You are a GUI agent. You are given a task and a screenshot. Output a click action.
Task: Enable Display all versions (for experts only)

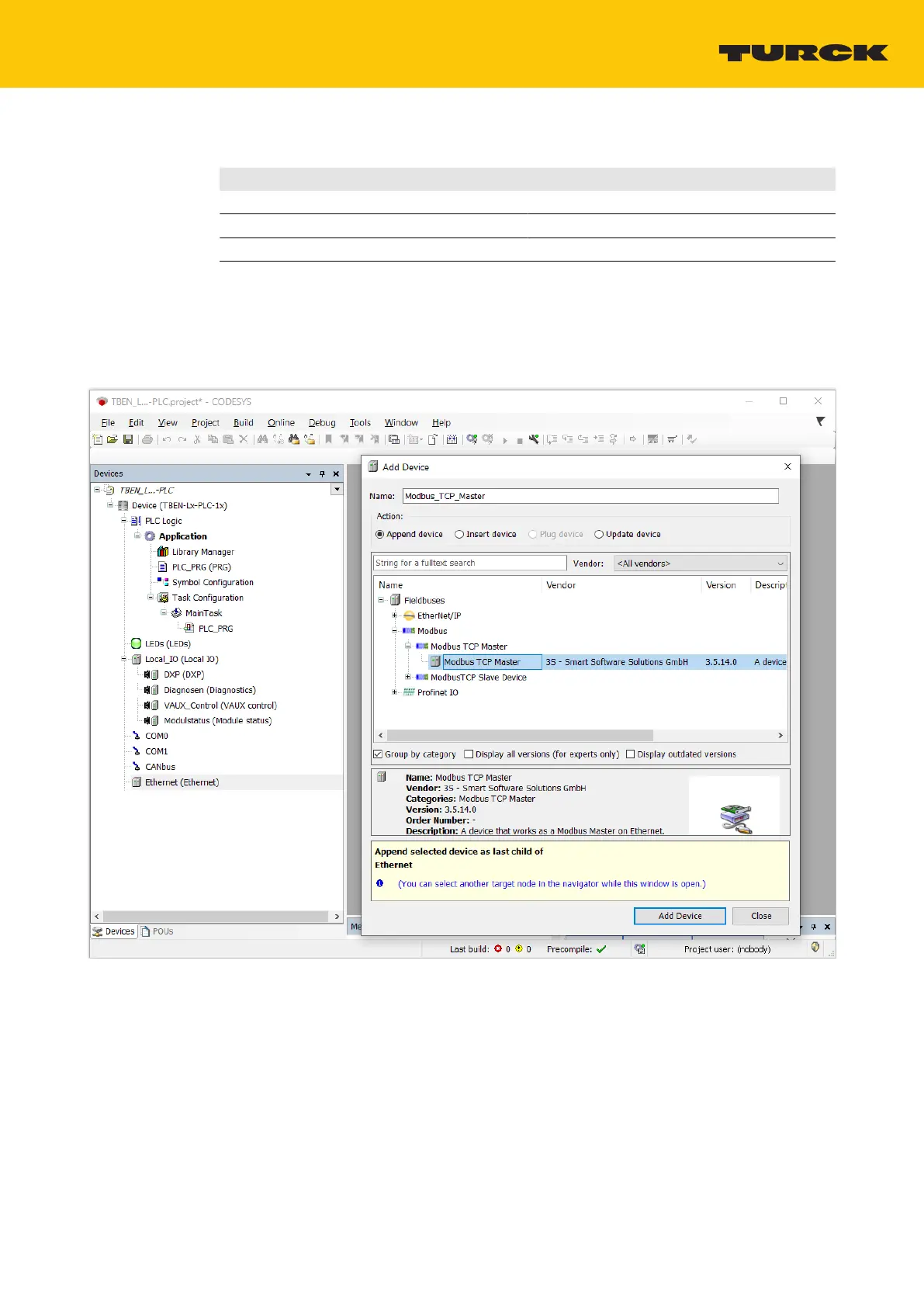point(469,754)
